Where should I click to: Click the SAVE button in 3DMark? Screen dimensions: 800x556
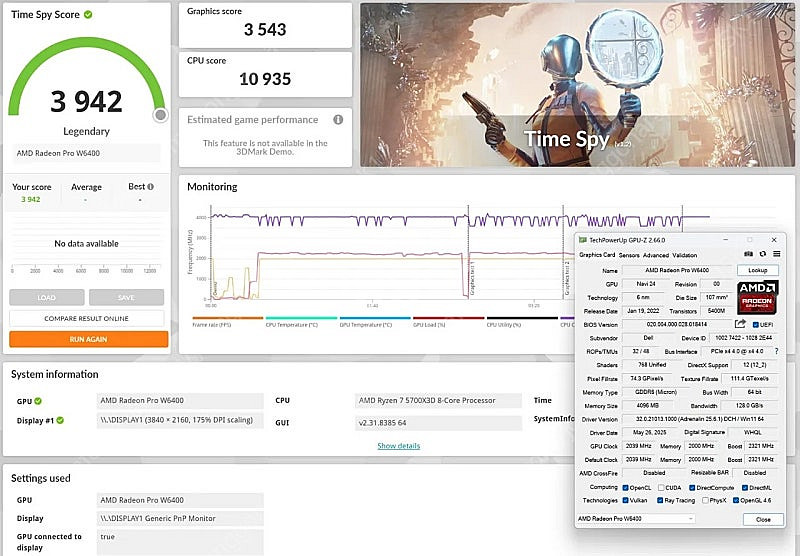click(x=127, y=297)
